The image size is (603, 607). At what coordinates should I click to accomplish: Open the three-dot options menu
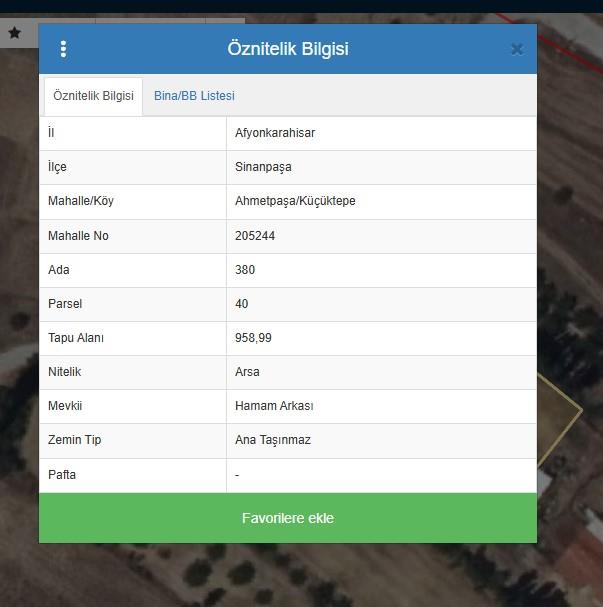tap(63, 49)
